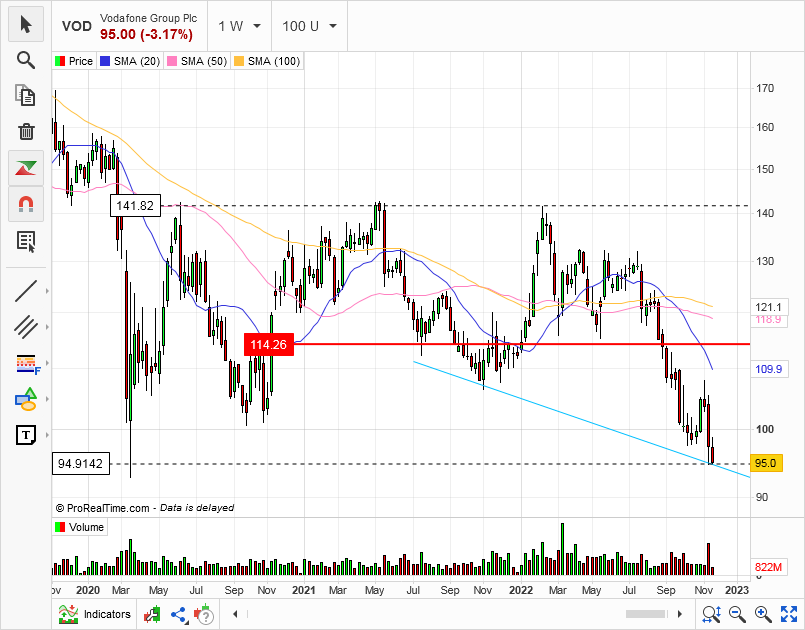This screenshot has width=805, height=630.
Task: Click the pink 118.9 SMA value tag
Action: click(768, 319)
